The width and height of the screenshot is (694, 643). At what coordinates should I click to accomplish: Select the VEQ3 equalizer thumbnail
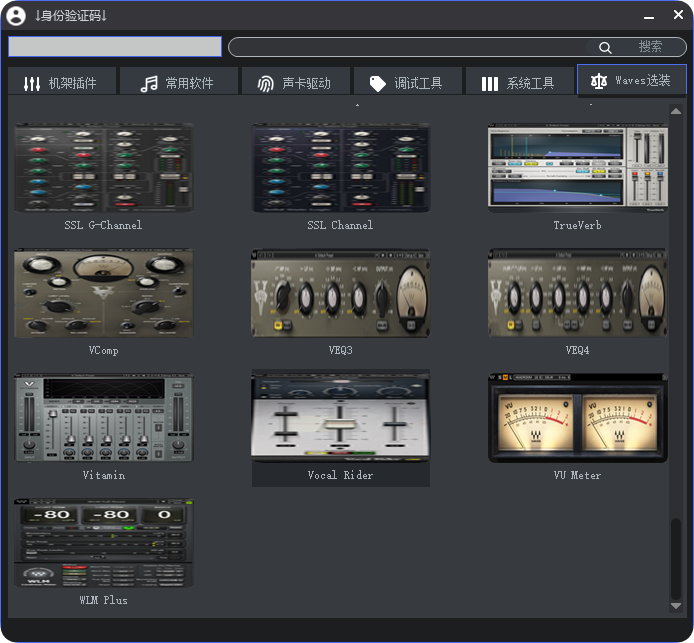tap(340, 293)
